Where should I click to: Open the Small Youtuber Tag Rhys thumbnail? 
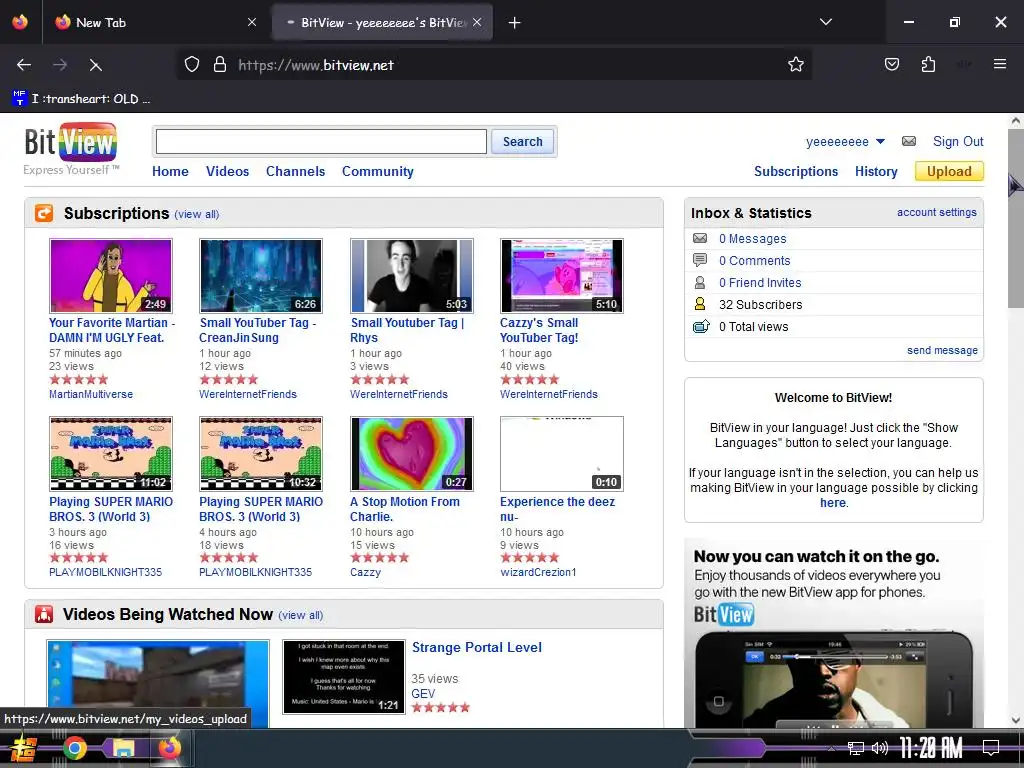click(x=411, y=276)
